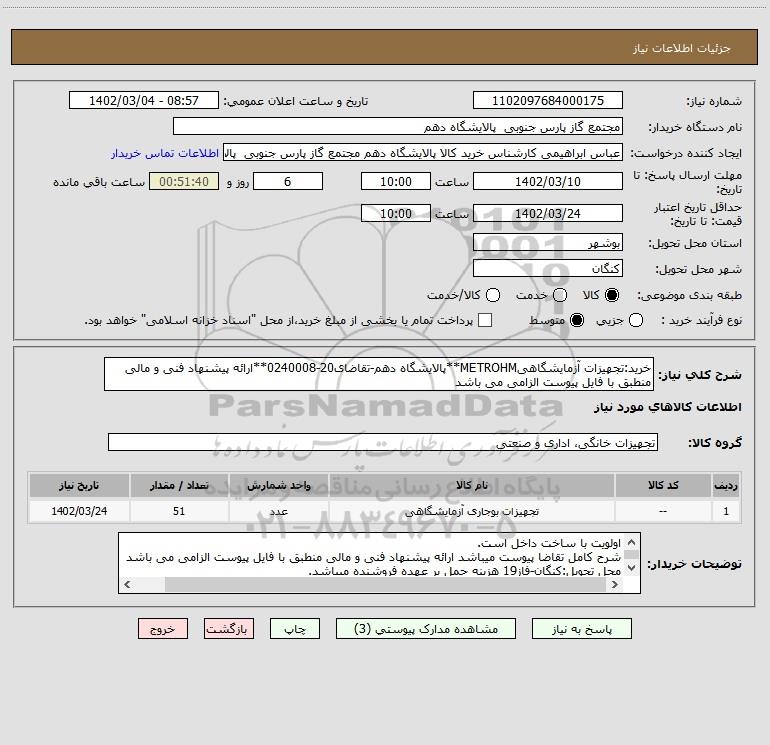Click the buyer notes scroll down arrow
Viewport: 770px width, 745px height.
tap(632, 568)
